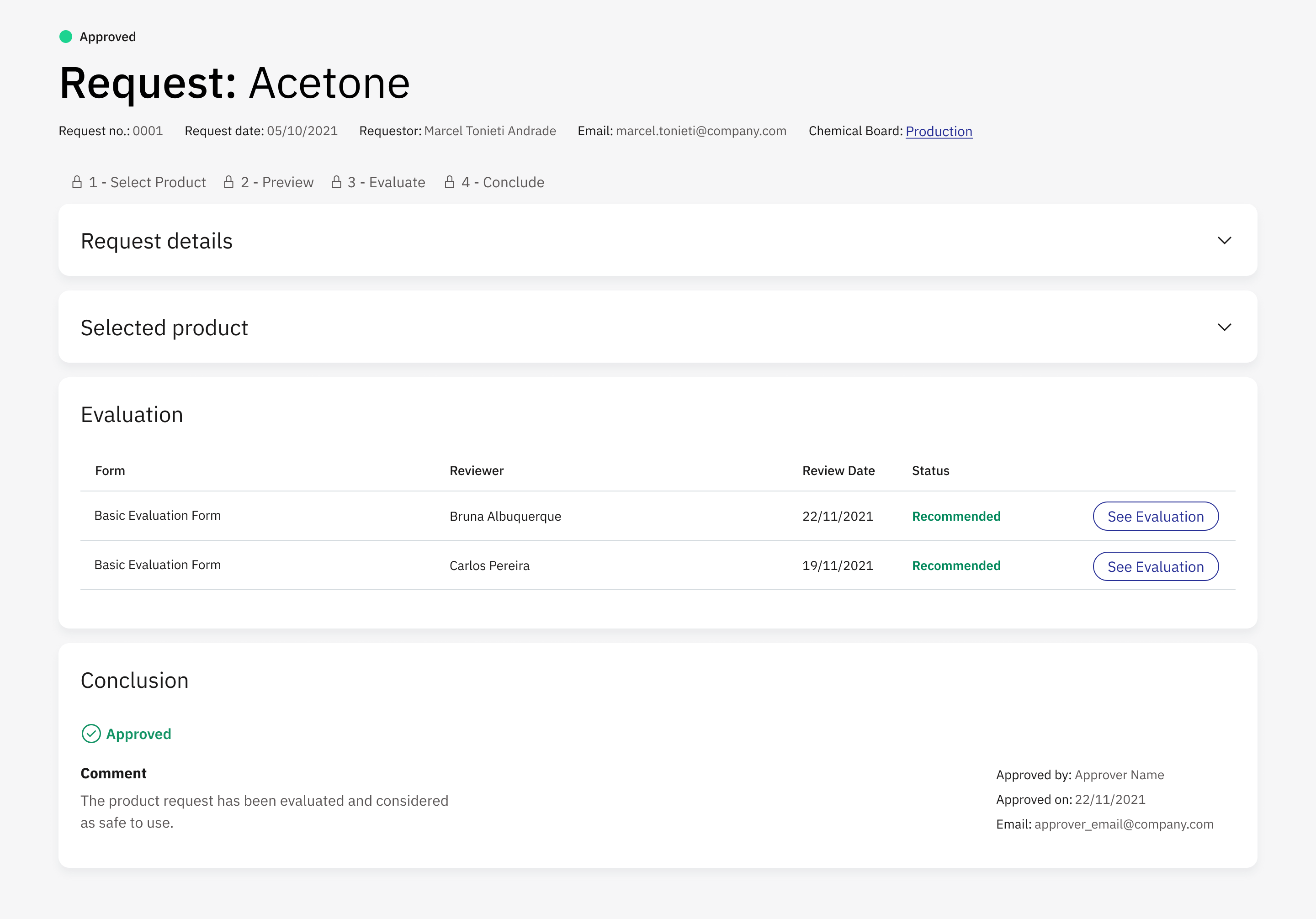Click Recommended status for Bruna Albuquerque
1316x919 pixels.
(x=956, y=516)
